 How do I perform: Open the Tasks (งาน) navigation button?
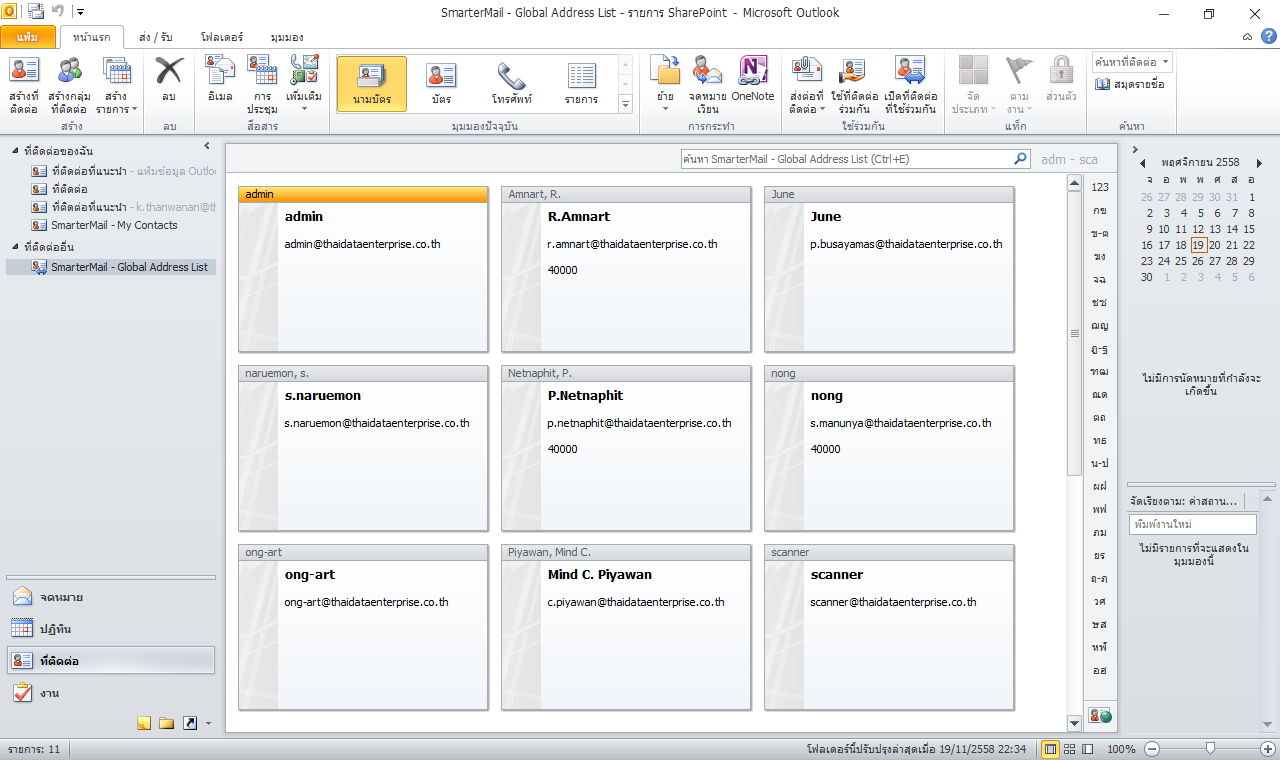[x=110, y=693]
